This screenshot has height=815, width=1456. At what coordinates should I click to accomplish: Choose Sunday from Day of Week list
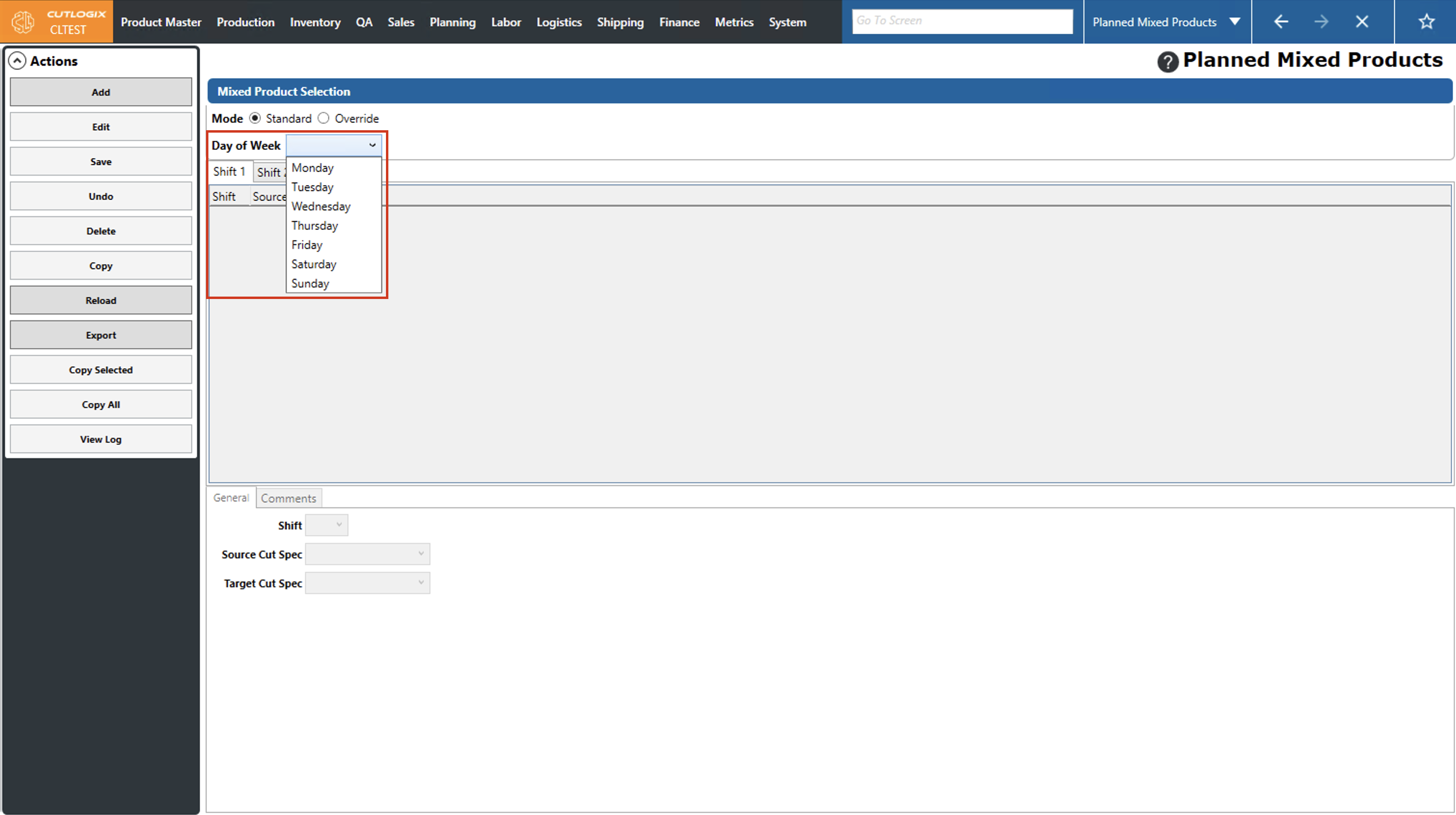[310, 283]
